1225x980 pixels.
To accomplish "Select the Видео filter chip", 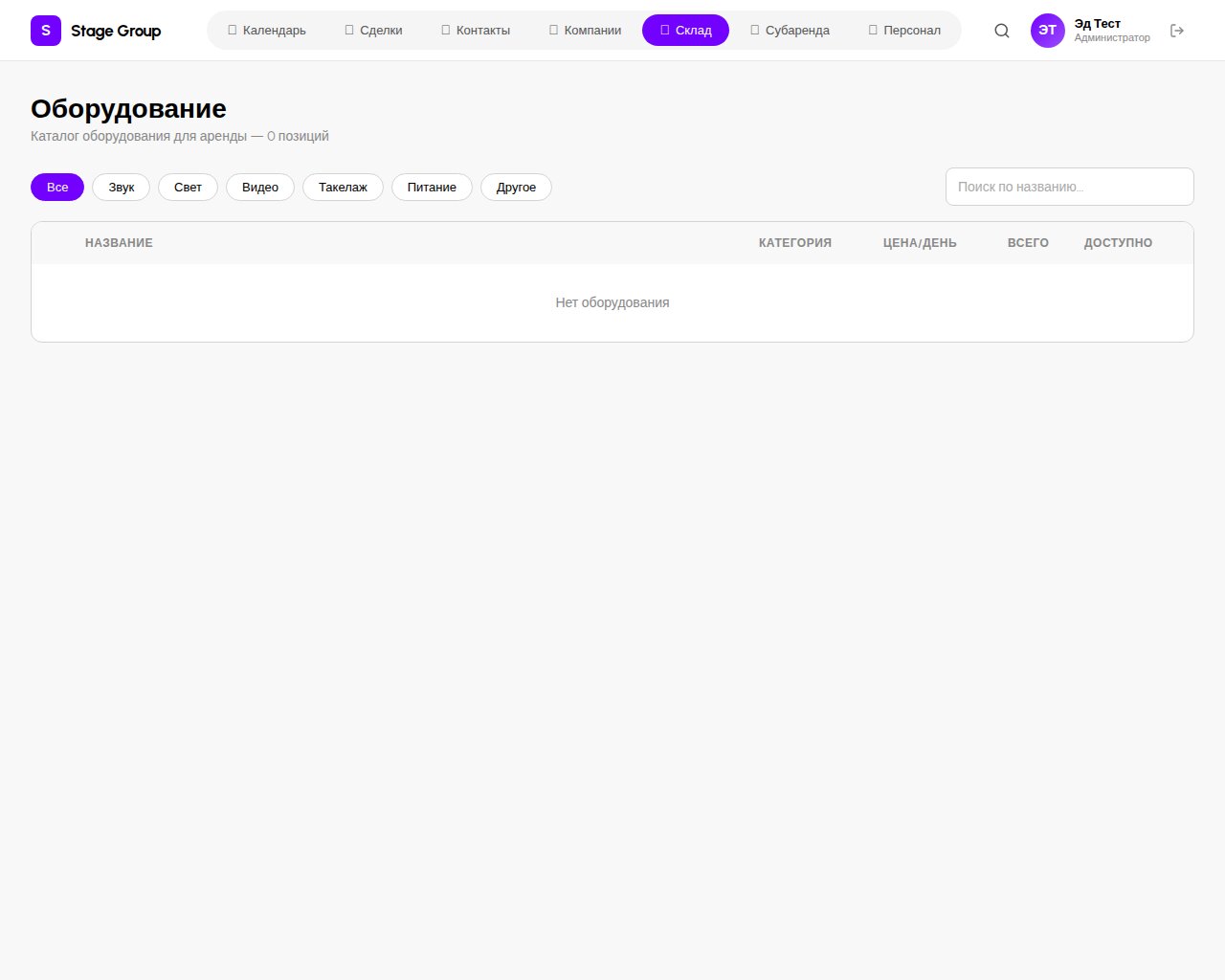I will click(259, 187).
